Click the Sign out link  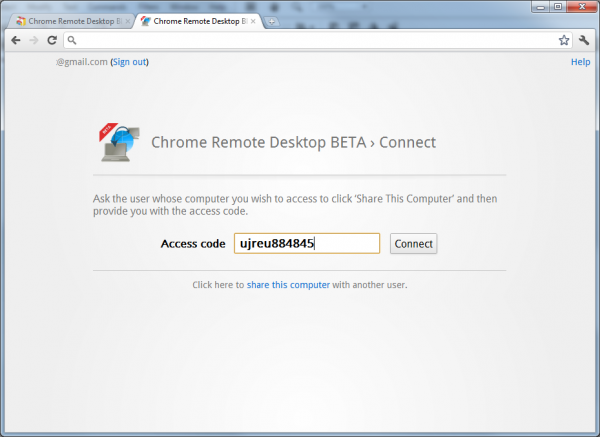click(129, 62)
